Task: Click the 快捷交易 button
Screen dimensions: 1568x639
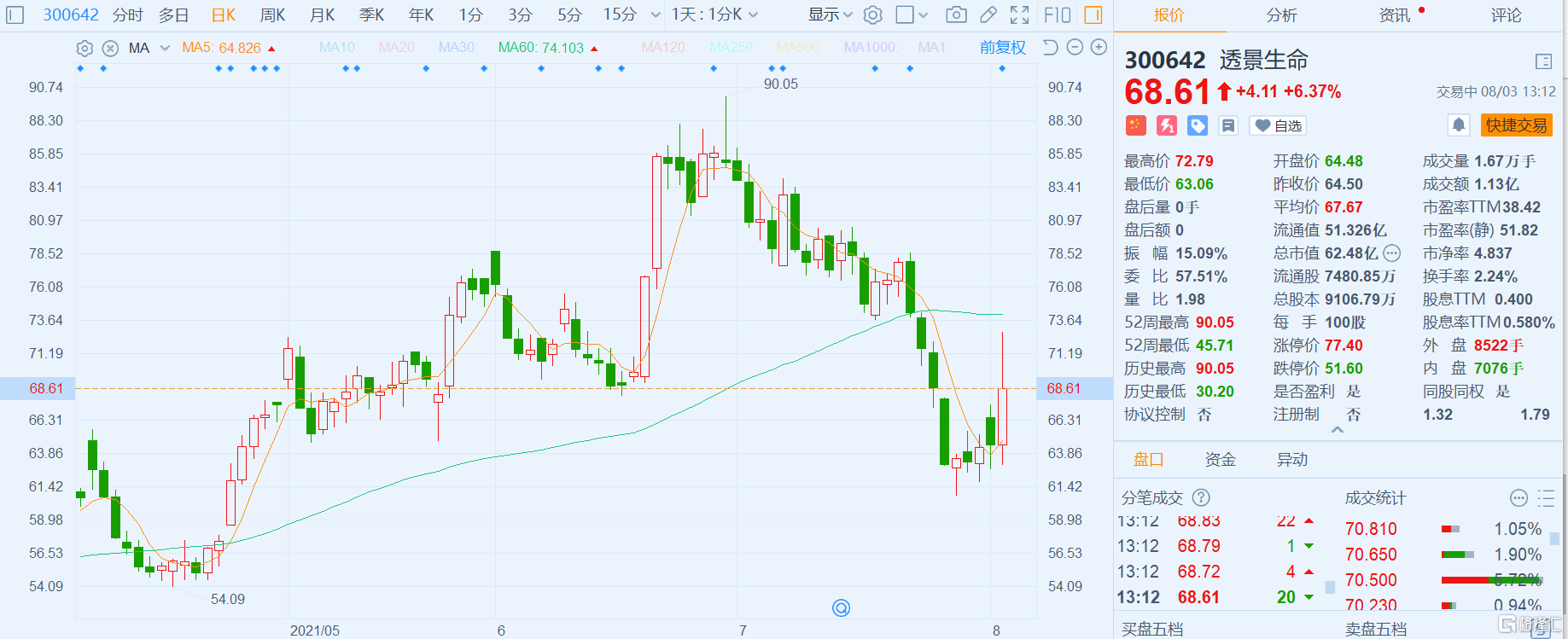Action: (x=1516, y=125)
